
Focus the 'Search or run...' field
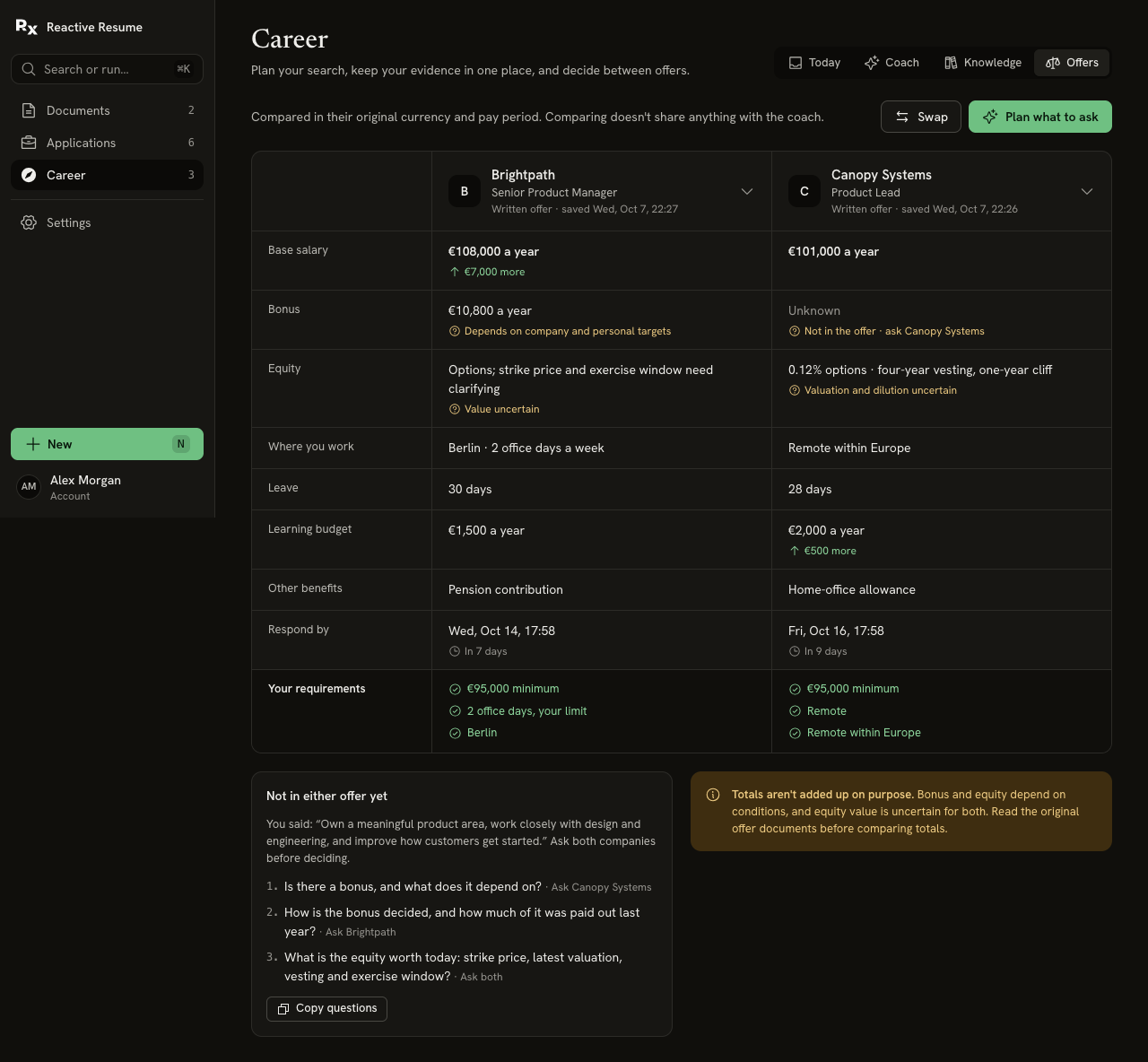point(107,69)
